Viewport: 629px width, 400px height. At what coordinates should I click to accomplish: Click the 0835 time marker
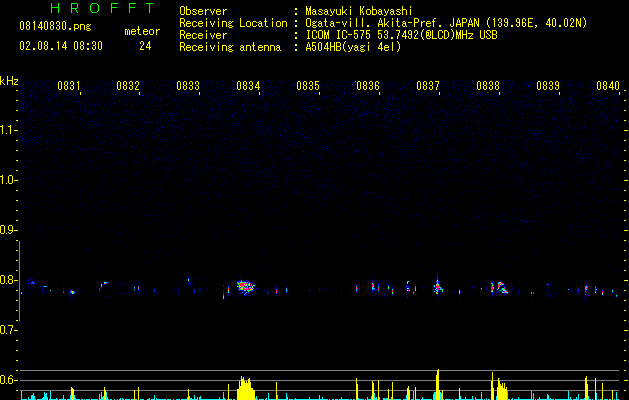pos(308,86)
